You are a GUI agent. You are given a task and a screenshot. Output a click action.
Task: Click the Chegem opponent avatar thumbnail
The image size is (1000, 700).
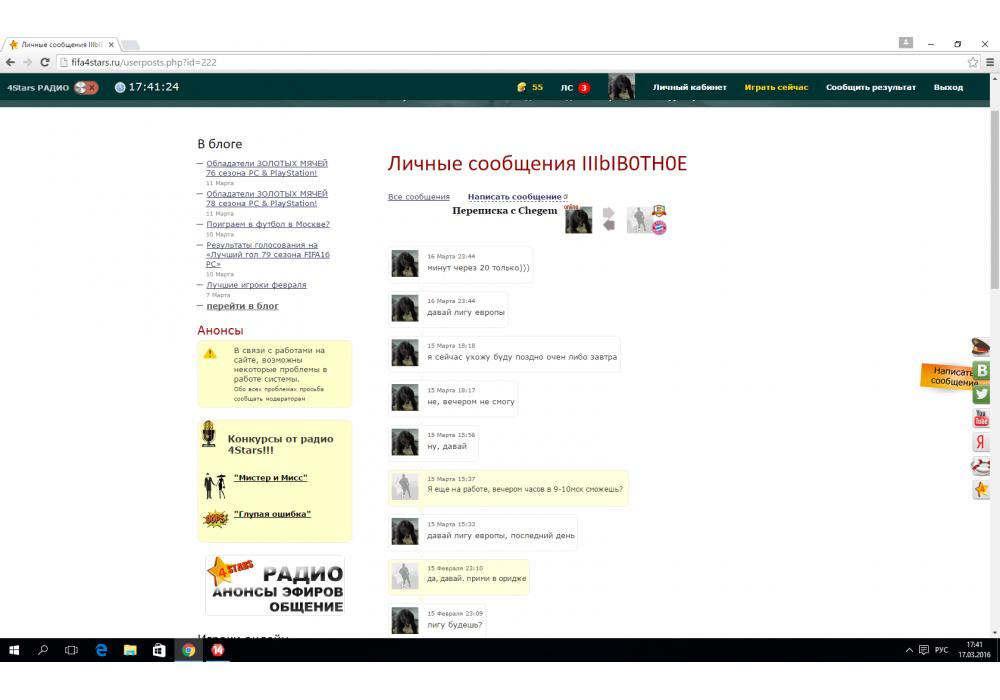pos(639,220)
